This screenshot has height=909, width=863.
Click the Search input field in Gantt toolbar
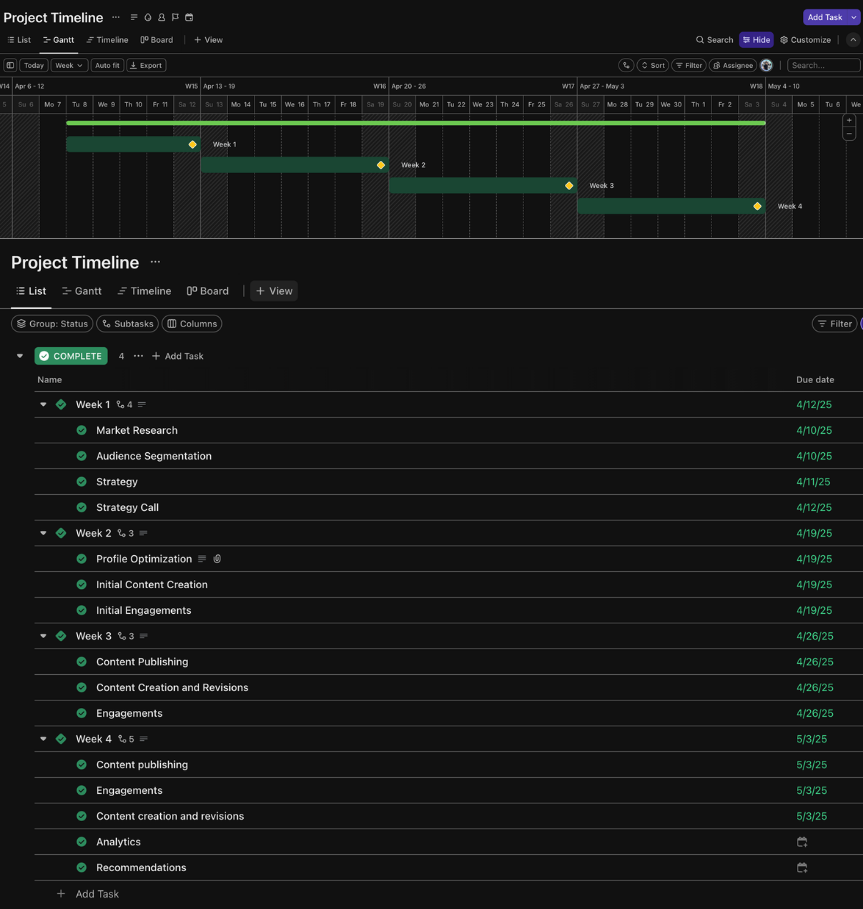click(824, 66)
